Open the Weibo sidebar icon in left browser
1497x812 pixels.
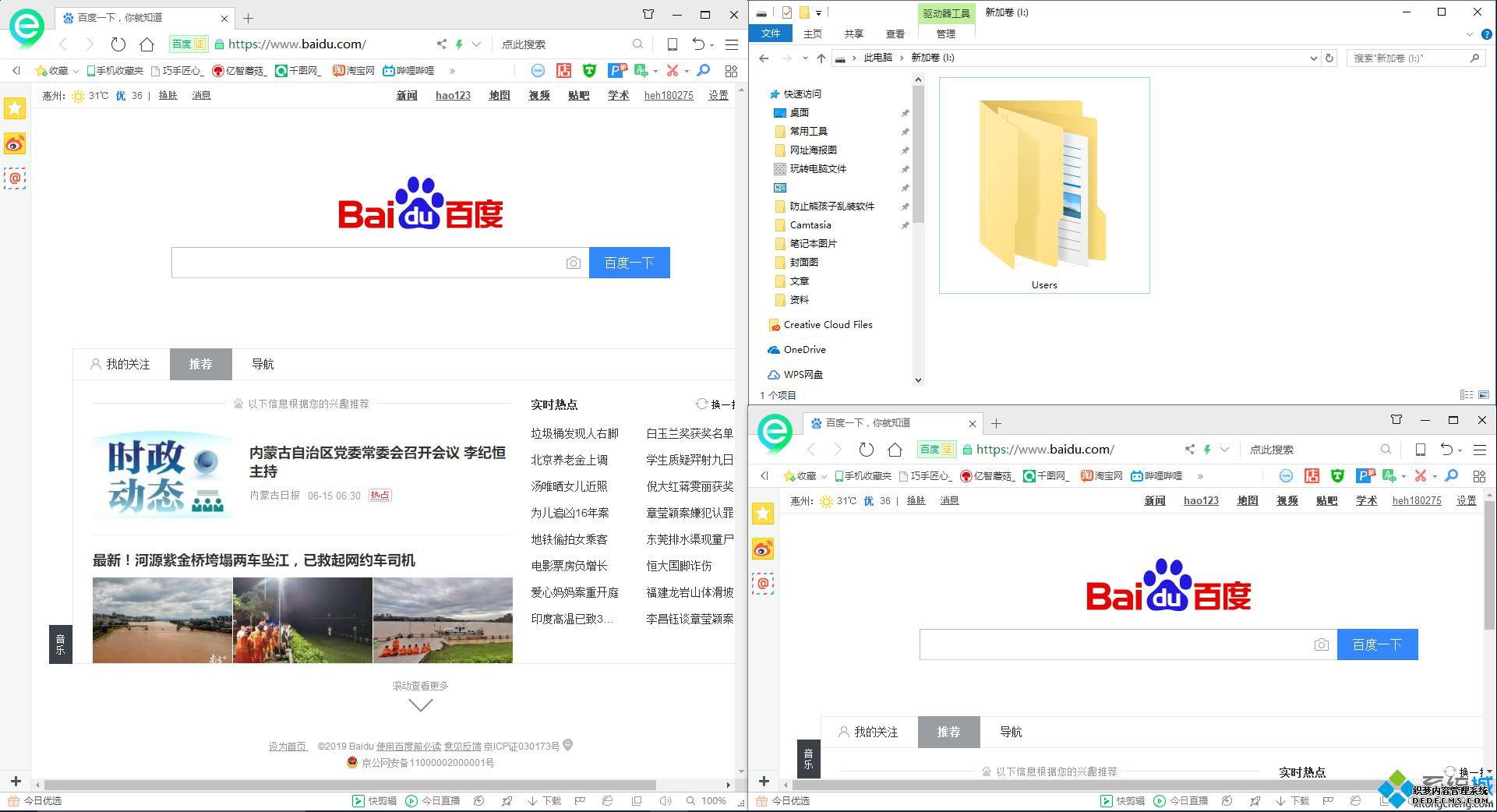pos(15,144)
